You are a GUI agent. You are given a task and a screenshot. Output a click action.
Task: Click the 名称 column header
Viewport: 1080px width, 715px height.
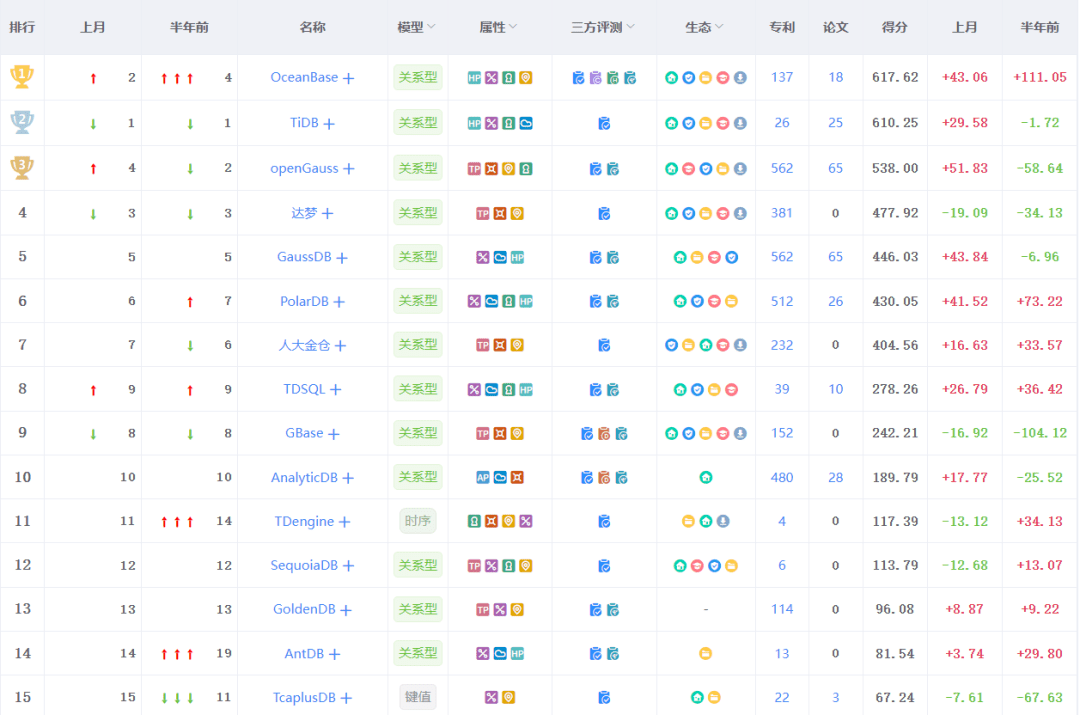(x=312, y=27)
